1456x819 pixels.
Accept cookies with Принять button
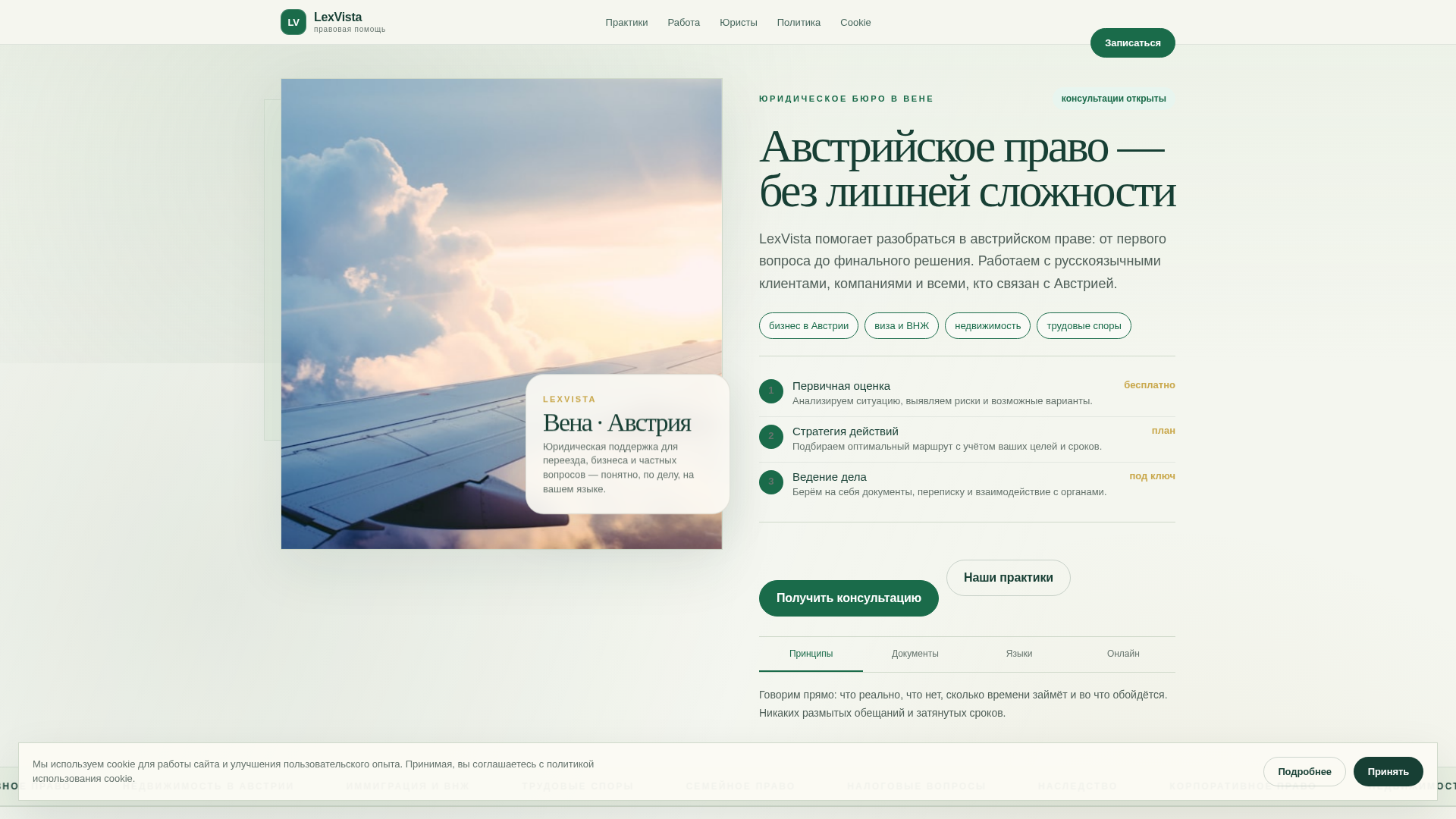click(1389, 772)
